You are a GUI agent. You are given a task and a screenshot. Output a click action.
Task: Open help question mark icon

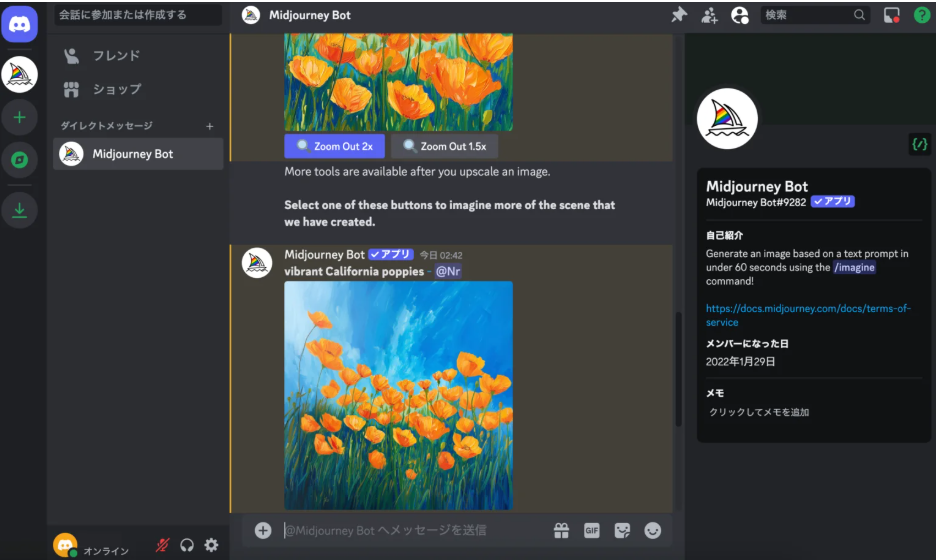922,15
